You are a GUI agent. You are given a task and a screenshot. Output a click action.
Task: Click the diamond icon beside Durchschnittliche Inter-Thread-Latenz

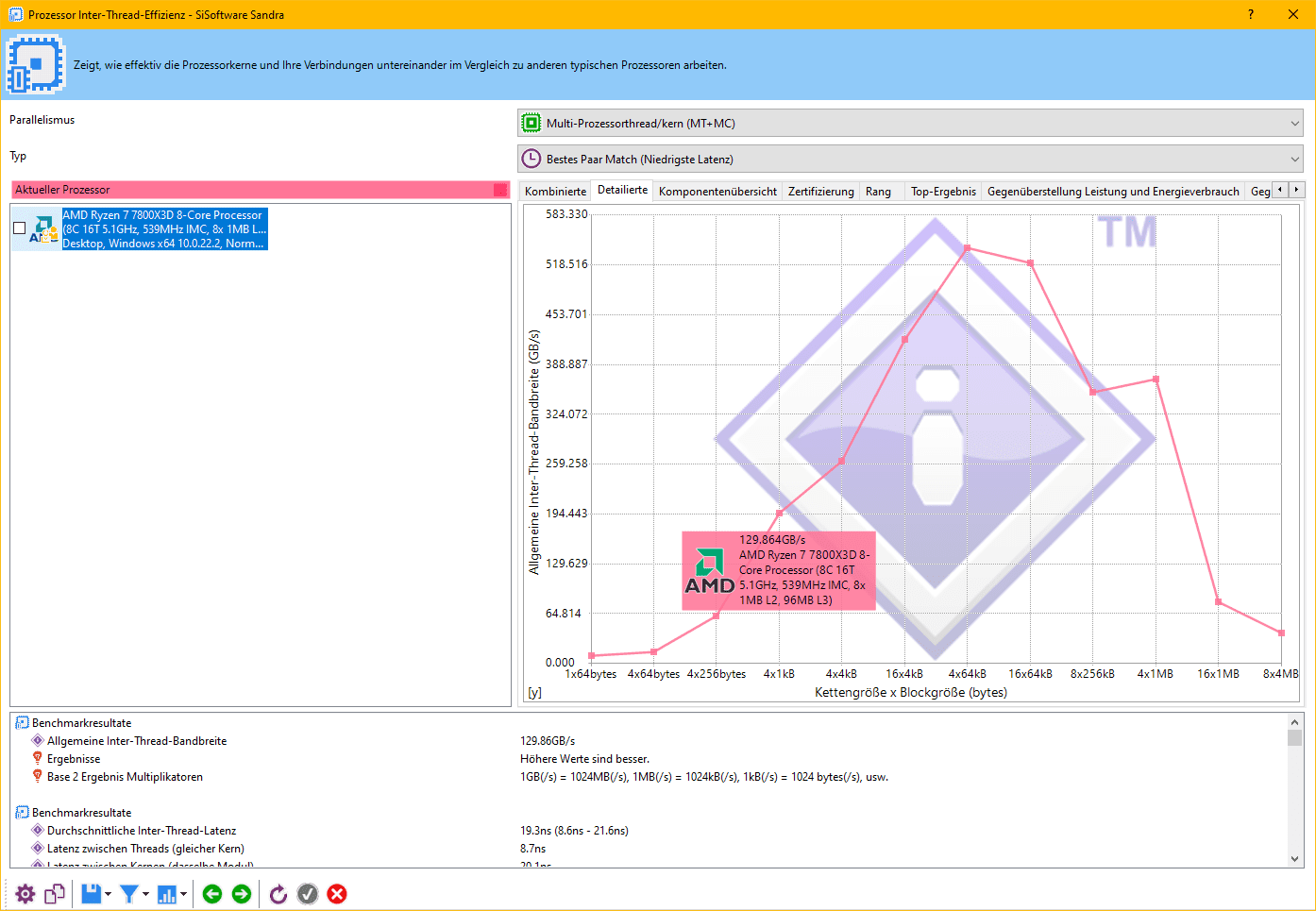pyautogui.click(x=38, y=831)
